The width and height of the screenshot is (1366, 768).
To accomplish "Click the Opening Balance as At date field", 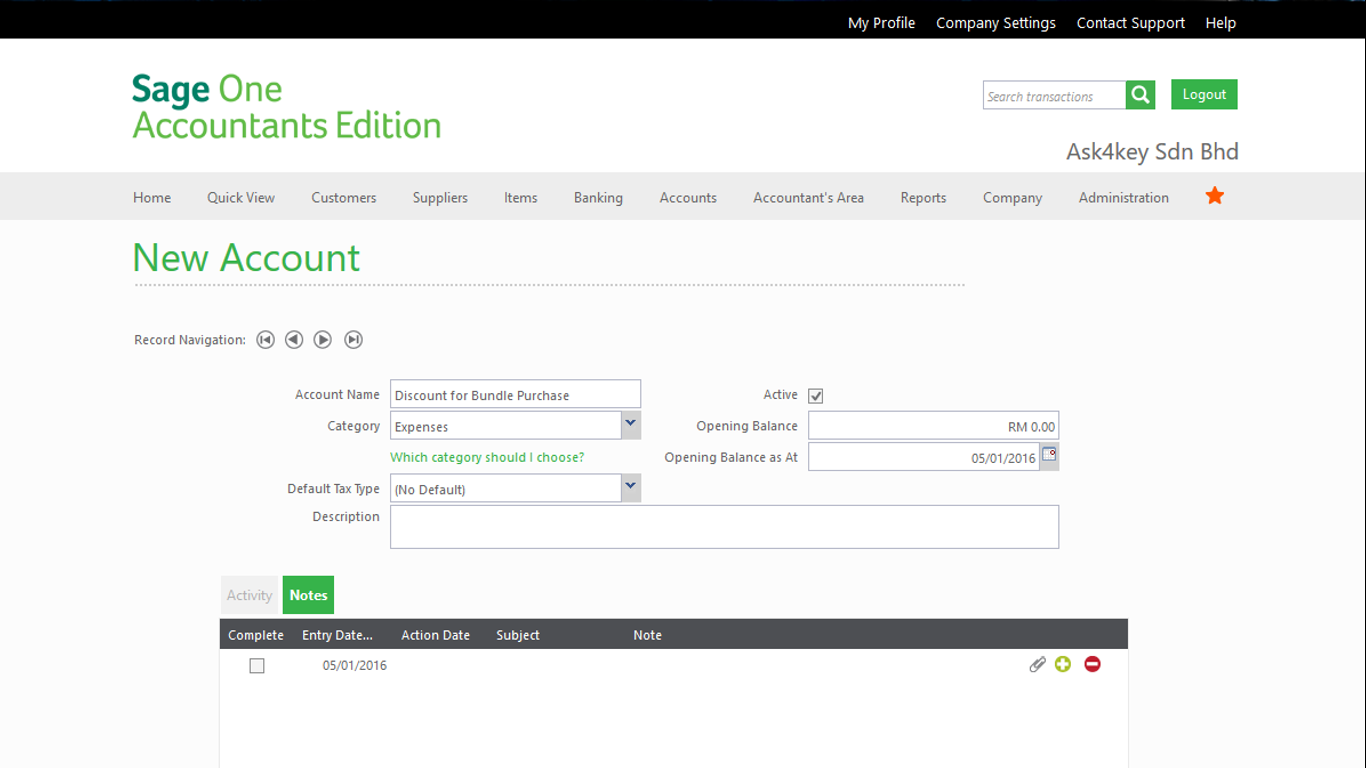I will [x=924, y=457].
